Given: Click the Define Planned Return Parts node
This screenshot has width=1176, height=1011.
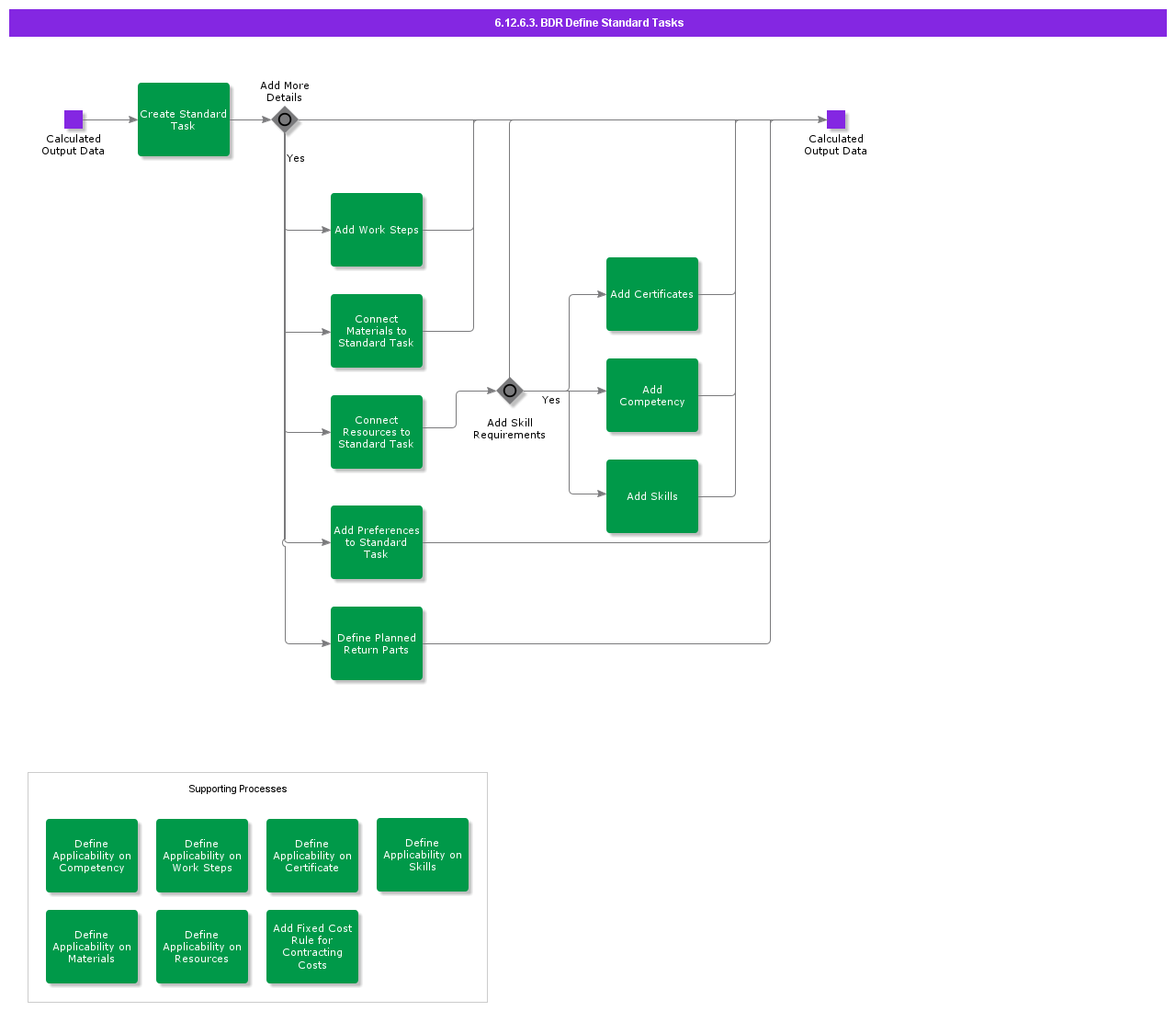Looking at the screenshot, I should coord(377,643).
